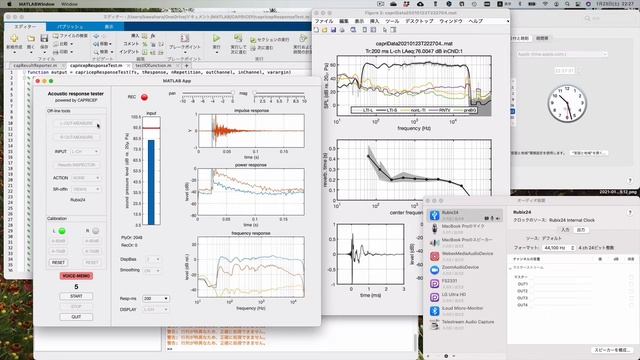Click the Wi-Fi icon in macOS menu bar
The width and height of the screenshot is (640, 360).
pyautogui.click(x=545, y=4)
